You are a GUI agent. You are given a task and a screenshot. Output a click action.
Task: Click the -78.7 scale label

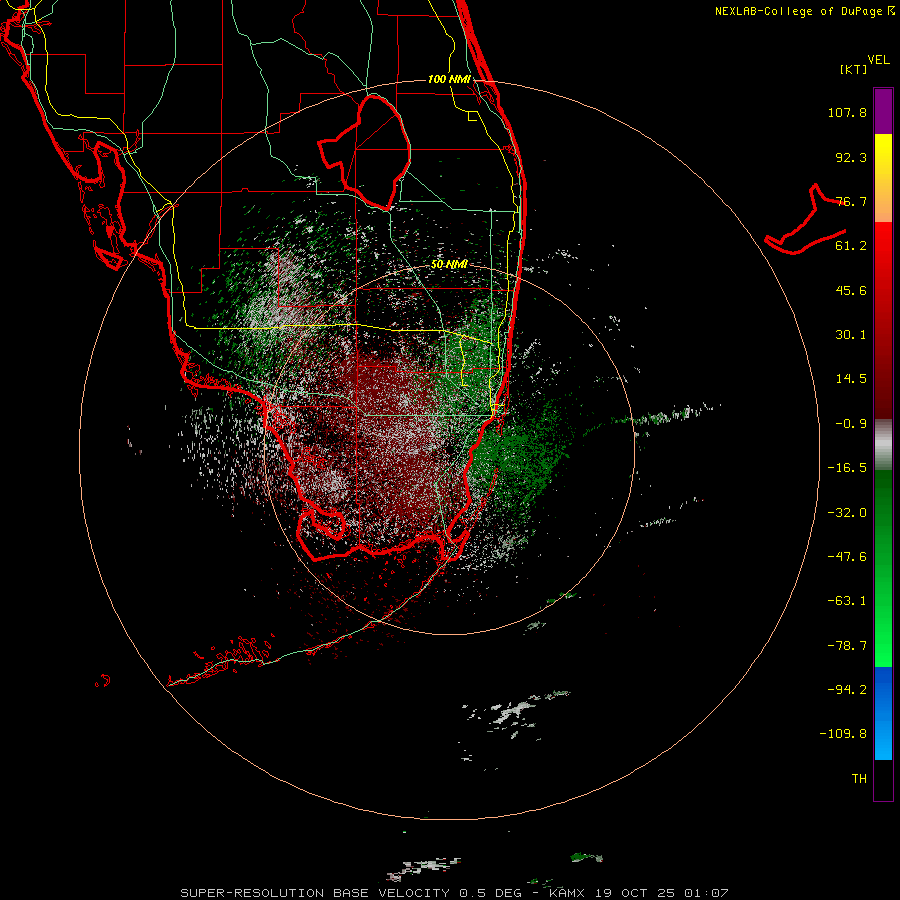(847, 646)
